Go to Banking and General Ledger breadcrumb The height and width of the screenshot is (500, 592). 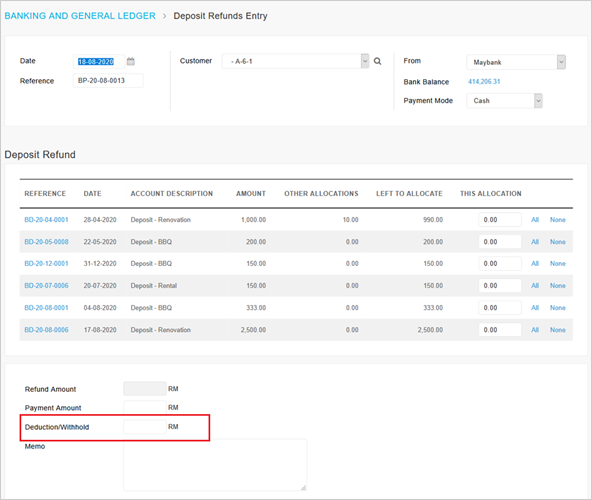80,16
